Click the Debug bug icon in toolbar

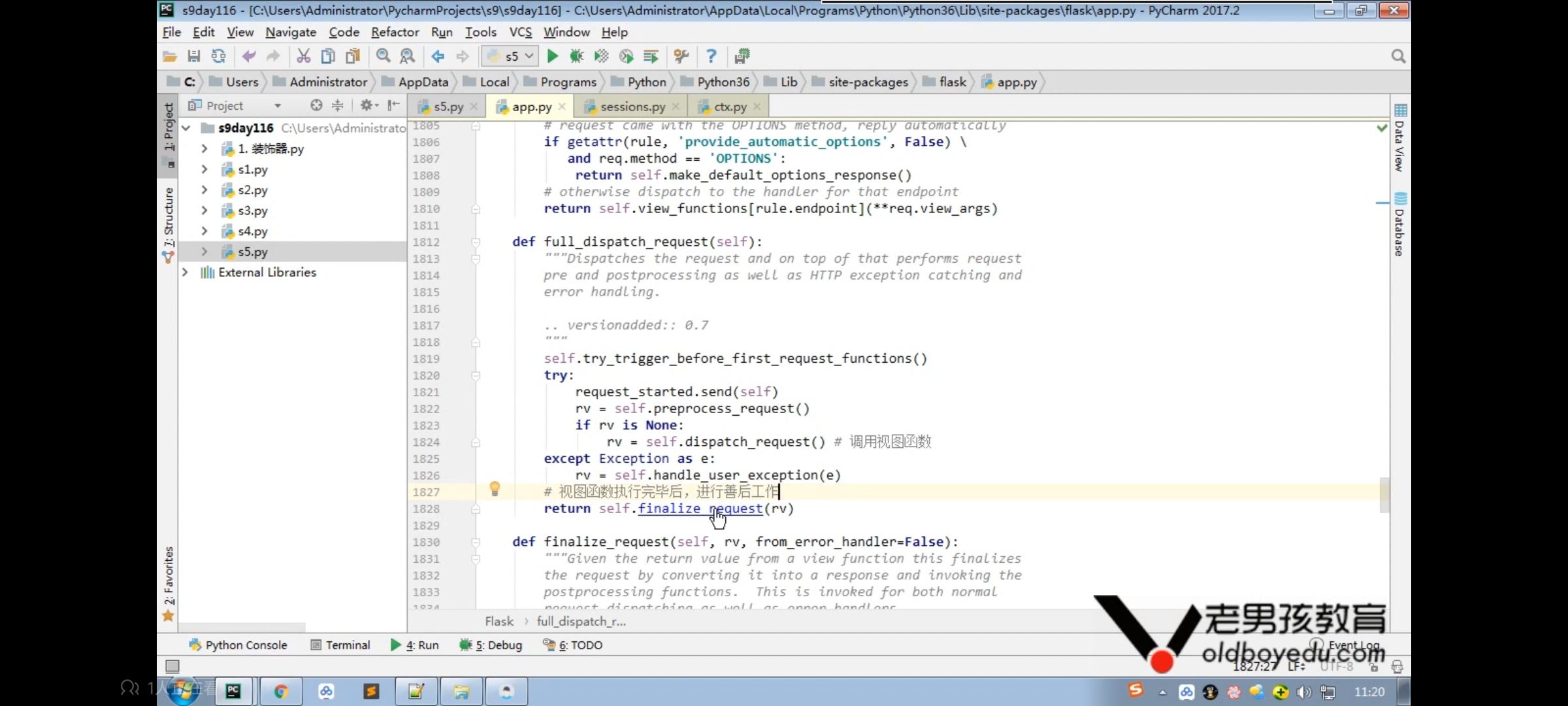point(576,56)
